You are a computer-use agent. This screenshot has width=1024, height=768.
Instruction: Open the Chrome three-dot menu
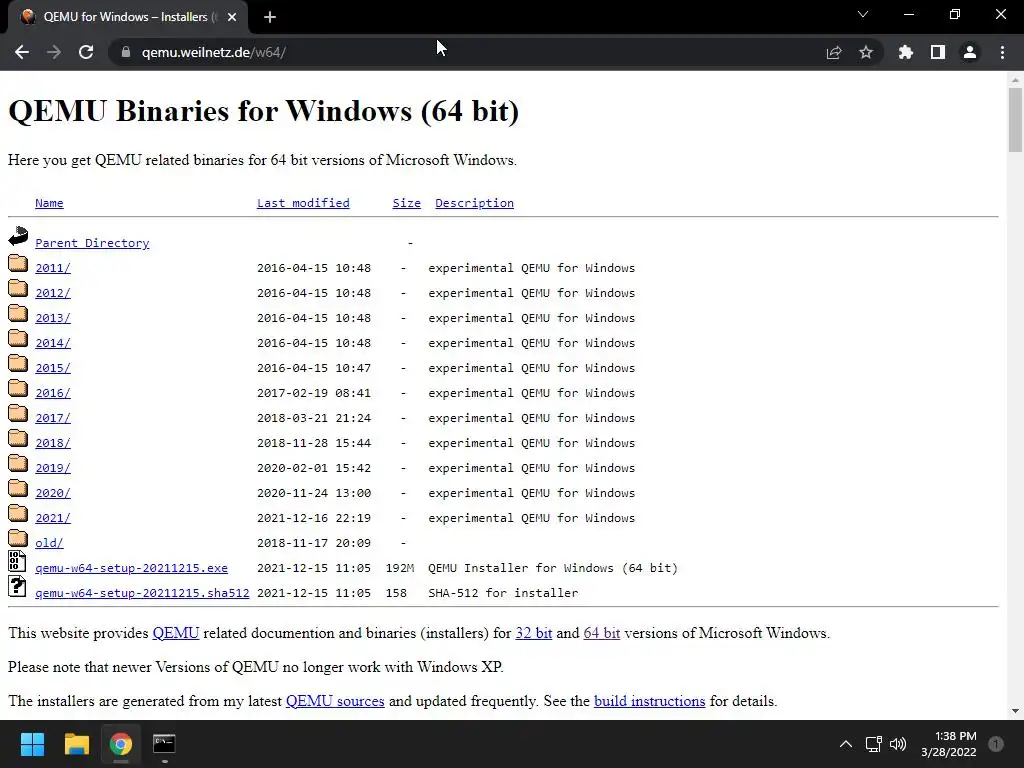(x=1002, y=52)
